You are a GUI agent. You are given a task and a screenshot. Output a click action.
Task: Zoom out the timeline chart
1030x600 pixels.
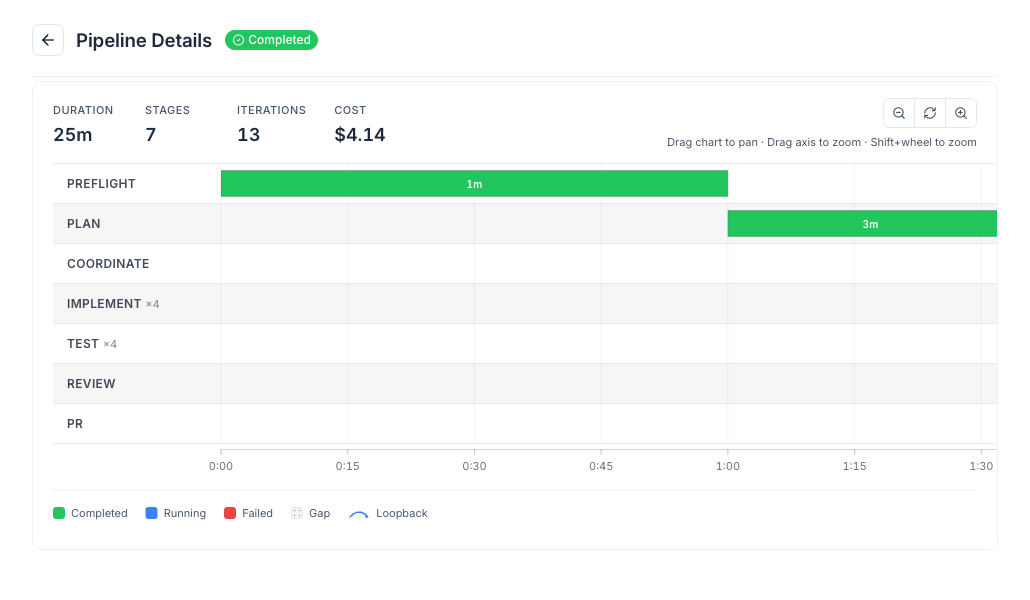[899, 113]
